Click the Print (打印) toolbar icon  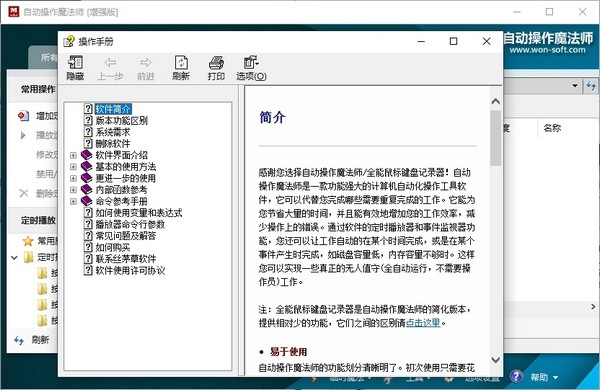tap(216, 62)
